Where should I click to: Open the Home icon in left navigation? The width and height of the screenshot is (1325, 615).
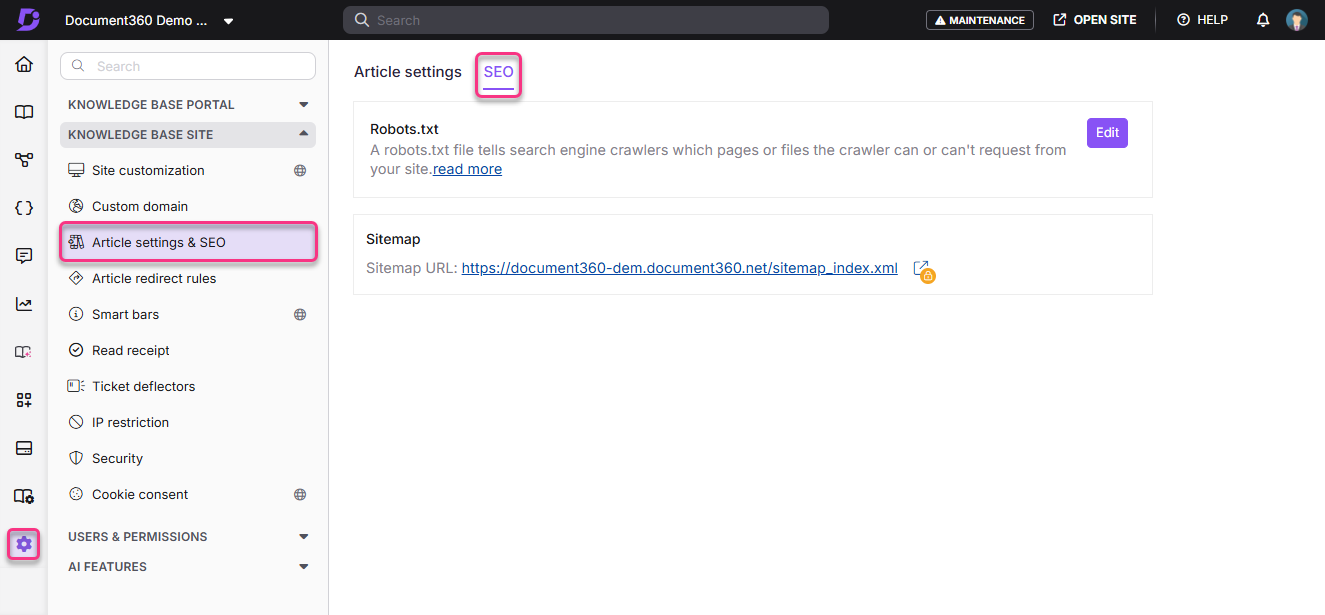coord(23,63)
